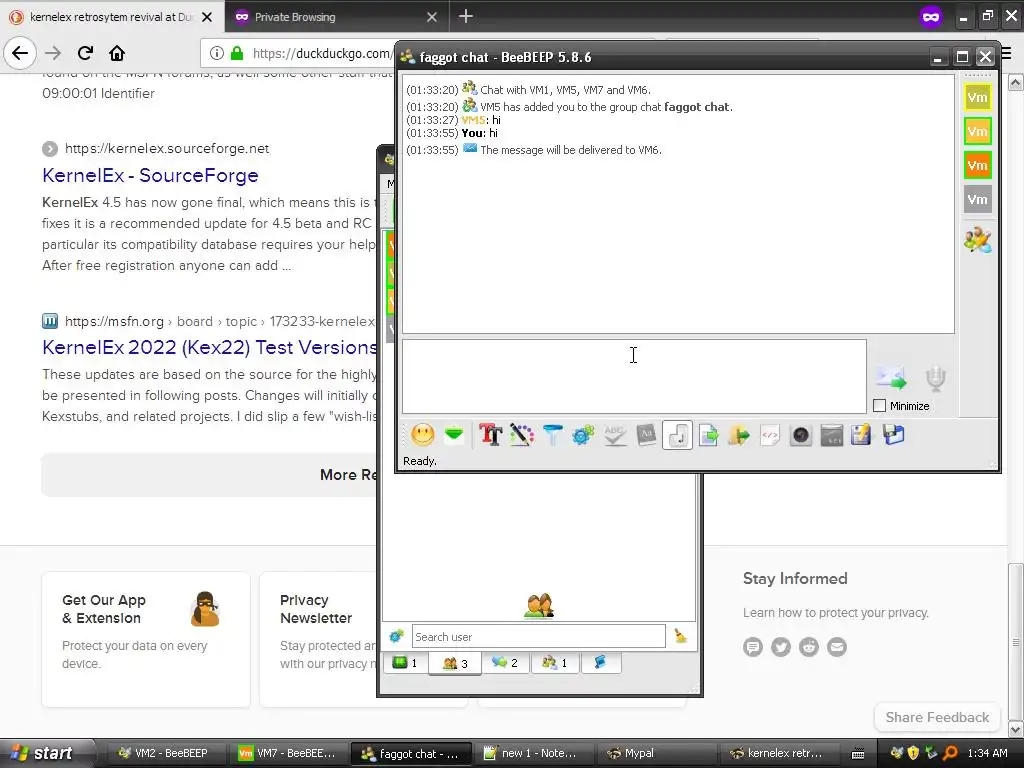This screenshot has height=768, width=1024.
Task: Toggle the Minimize checkbox
Action: coord(880,406)
